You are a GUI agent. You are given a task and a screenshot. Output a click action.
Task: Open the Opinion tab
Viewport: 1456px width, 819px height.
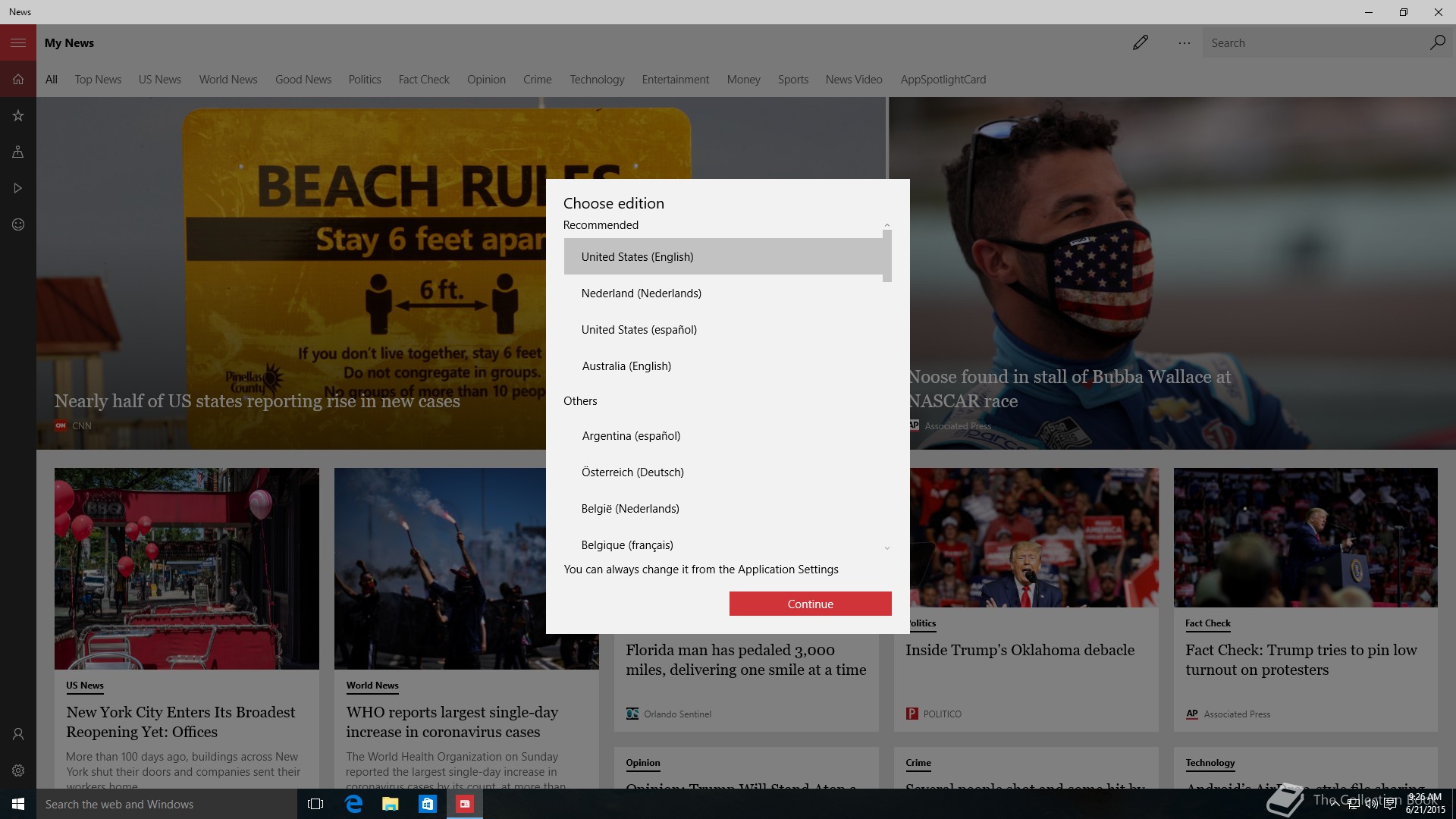486,80
